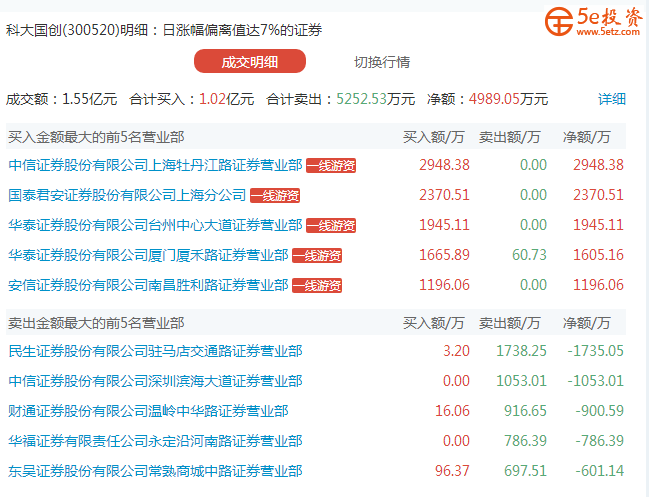Switch to the 切换行情 tab

(382, 62)
